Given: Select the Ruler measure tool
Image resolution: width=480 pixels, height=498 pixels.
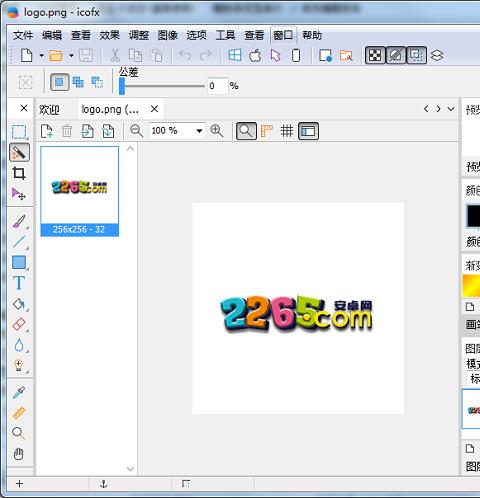Looking at the screenshot, I should click(x=19, y=413).
